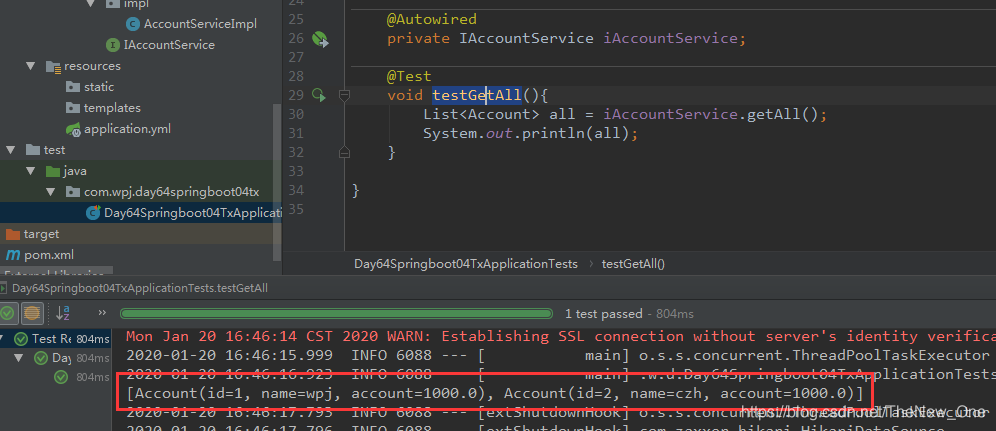The height and width of the screenshot is (431, 996).
Task: Click the fold end marker at line 32
Action: 344,152
